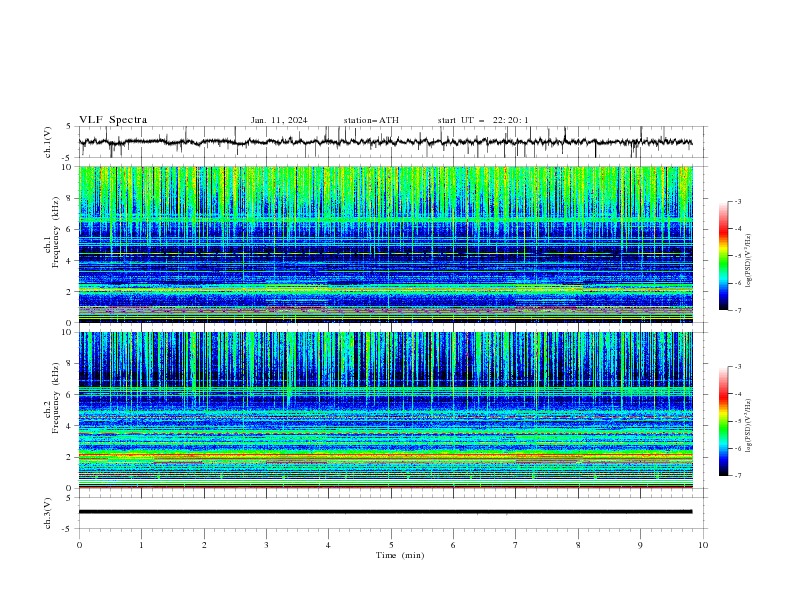Image resolution: width=792 pixels, height=612 pixels.
Task: Click the ch.1 spectrogram color bar
Action: tap(723, 256)
